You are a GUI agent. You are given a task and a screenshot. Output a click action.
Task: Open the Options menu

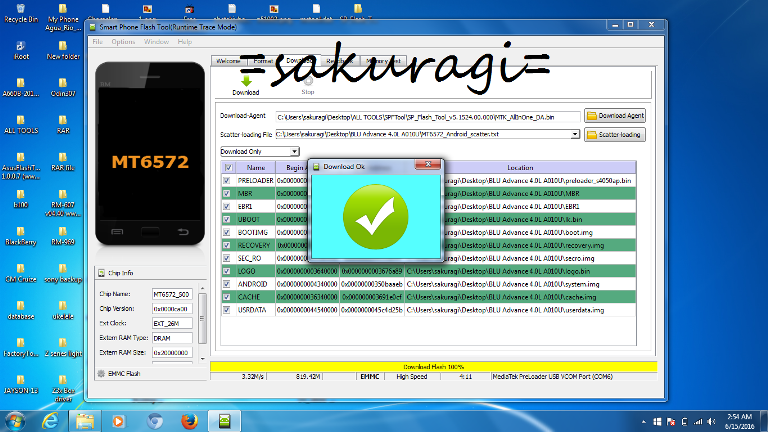pyautogui.click(x=123, y=42)
